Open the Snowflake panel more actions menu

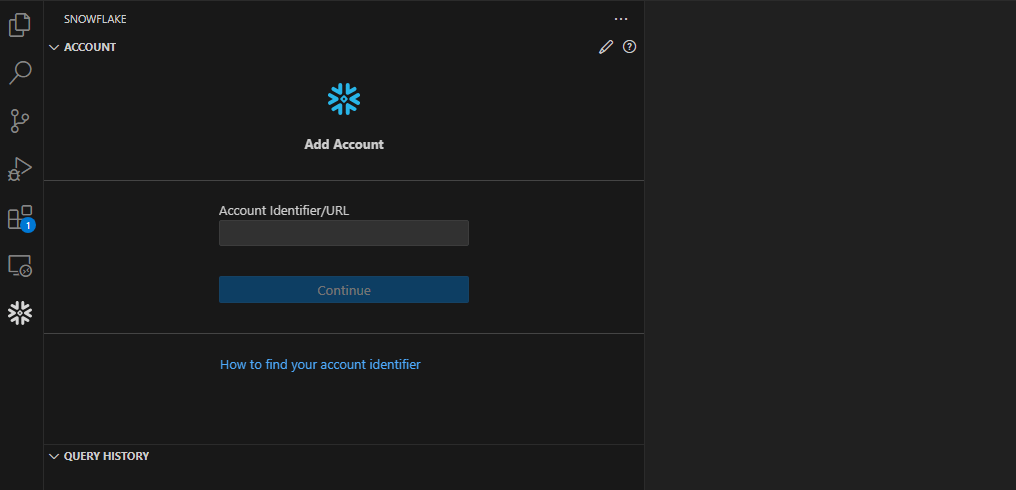[621, 19]
